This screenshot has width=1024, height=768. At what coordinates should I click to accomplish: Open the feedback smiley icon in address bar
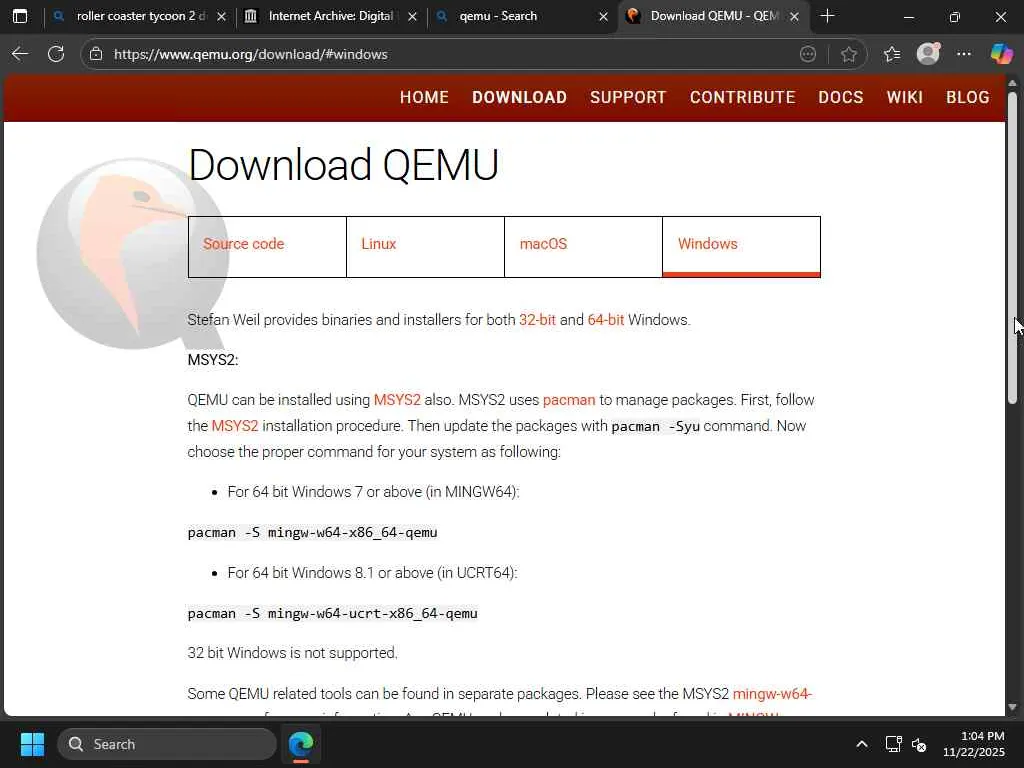(x=808, y=54)
